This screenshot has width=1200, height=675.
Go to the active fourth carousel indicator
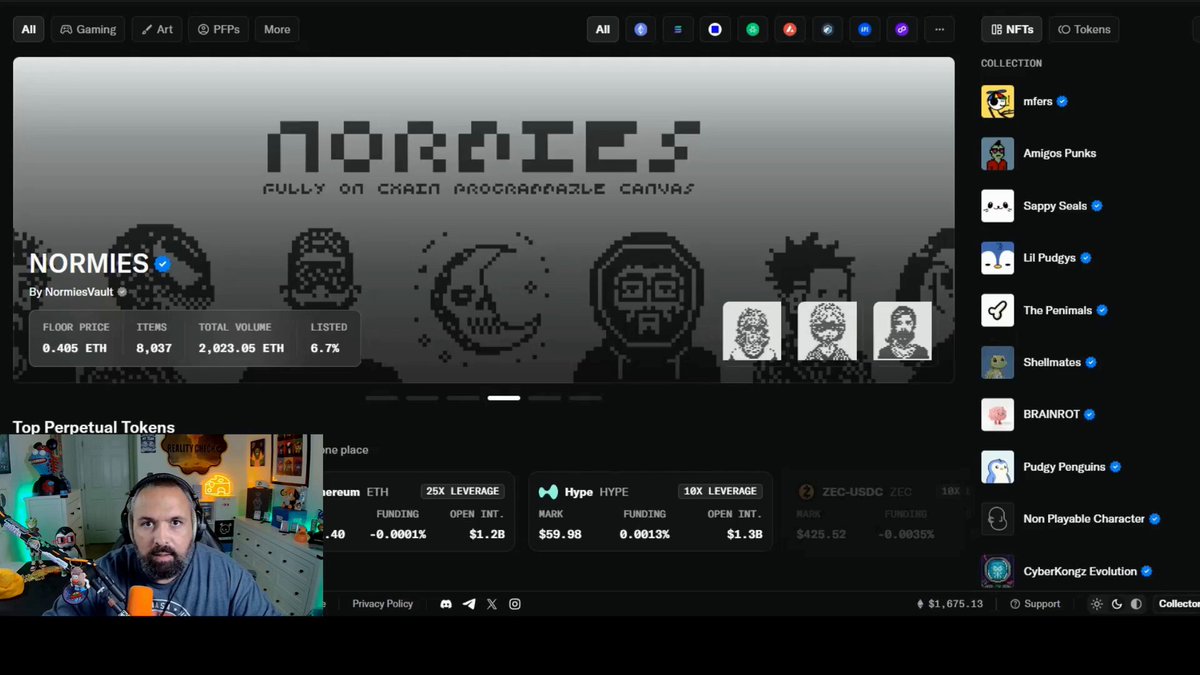tap(504, 398)
